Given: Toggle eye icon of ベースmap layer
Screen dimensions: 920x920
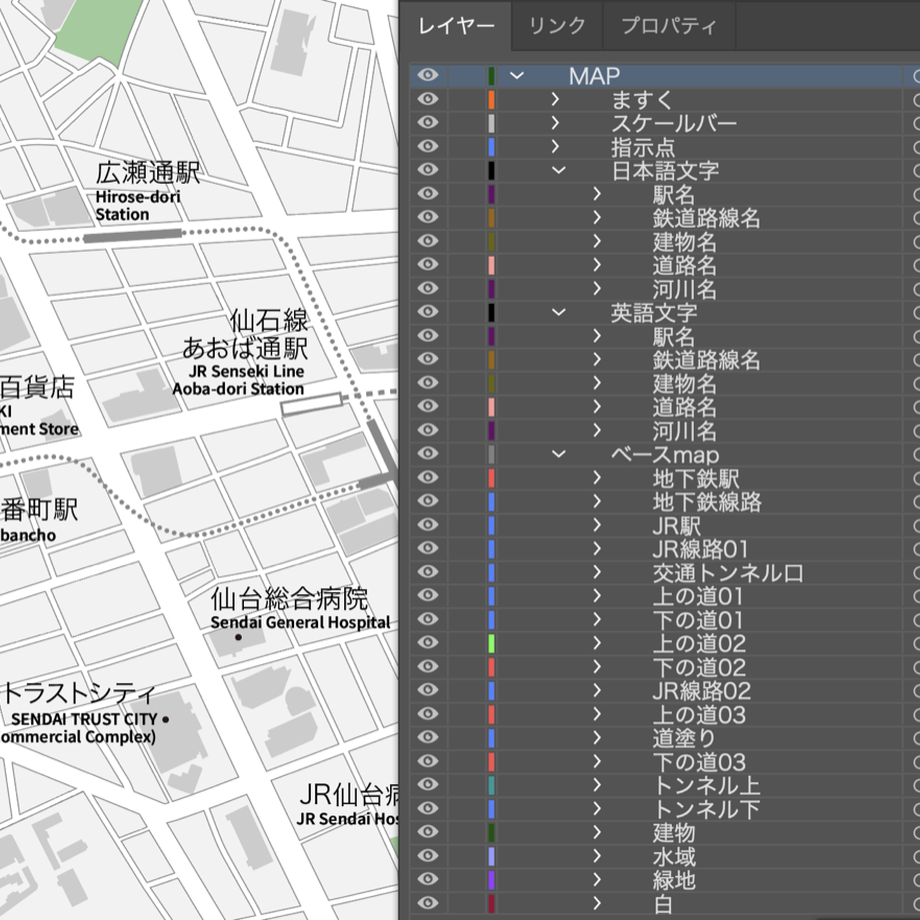Looking at the screenshot, I should tap(428, 454).
